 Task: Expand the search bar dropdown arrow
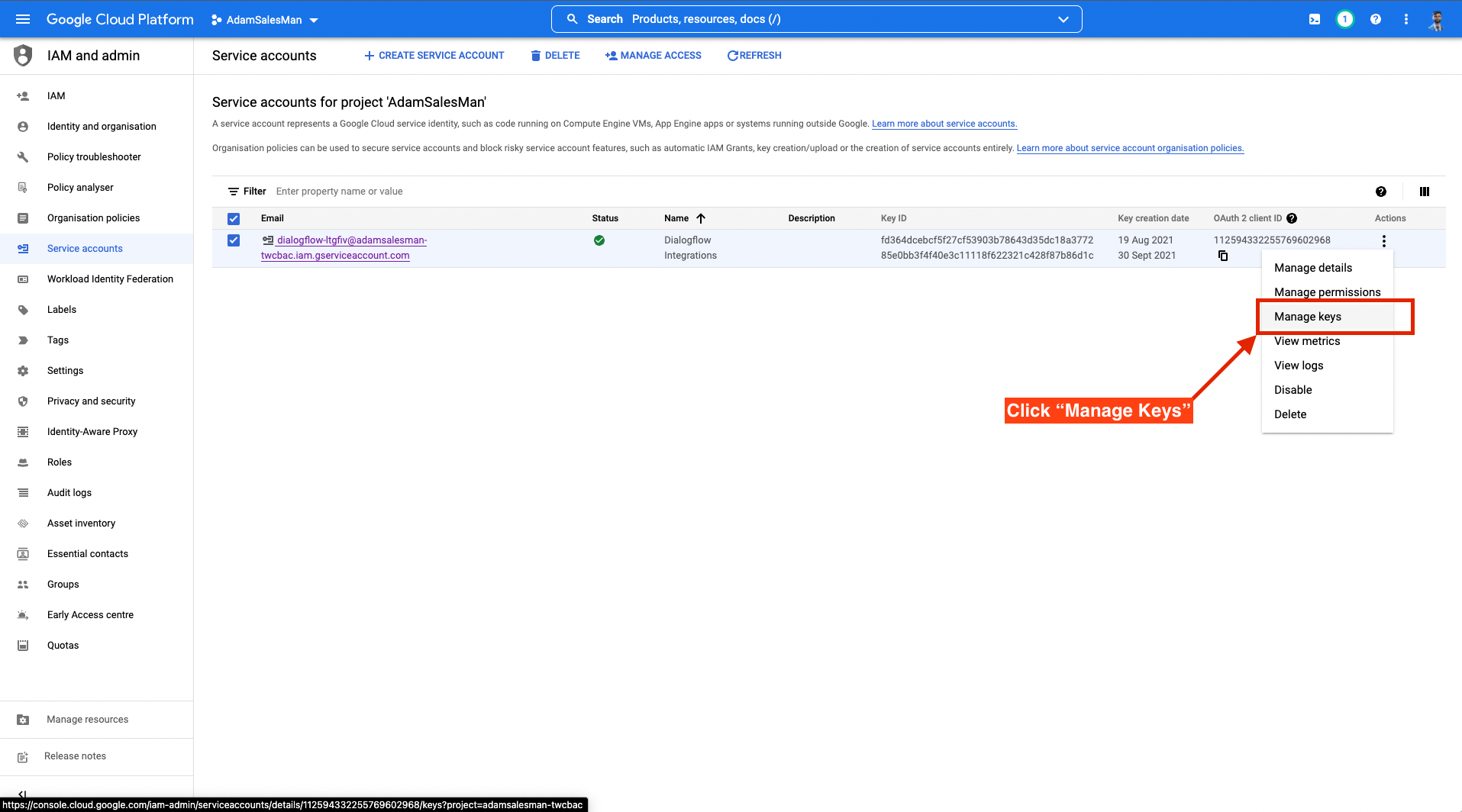pyautogui.click(x=1063, y=19)
